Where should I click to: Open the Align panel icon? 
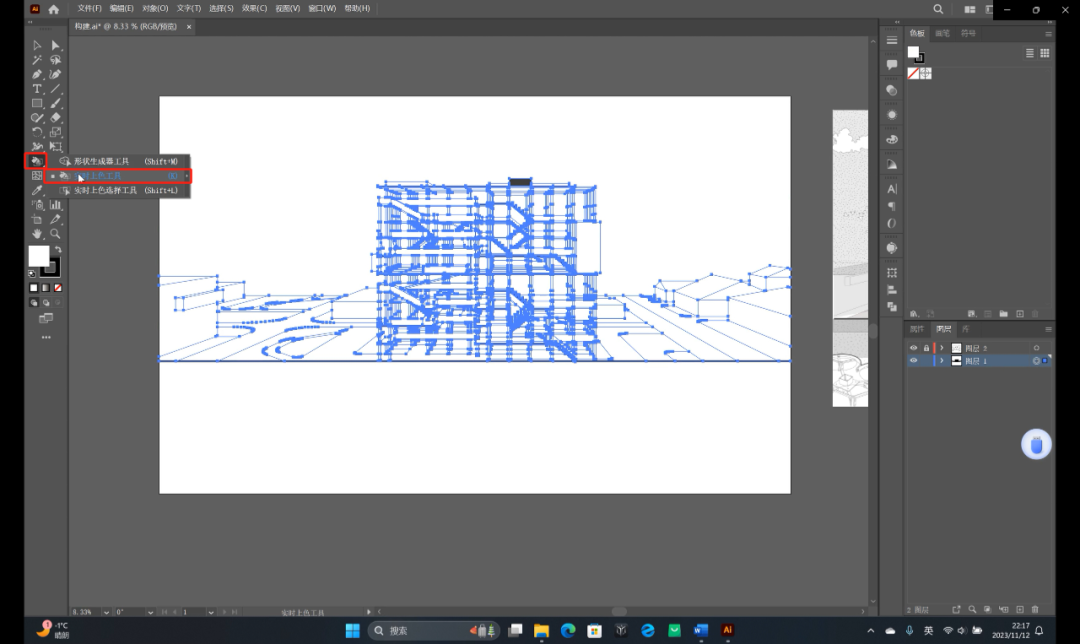pos(892,290)
